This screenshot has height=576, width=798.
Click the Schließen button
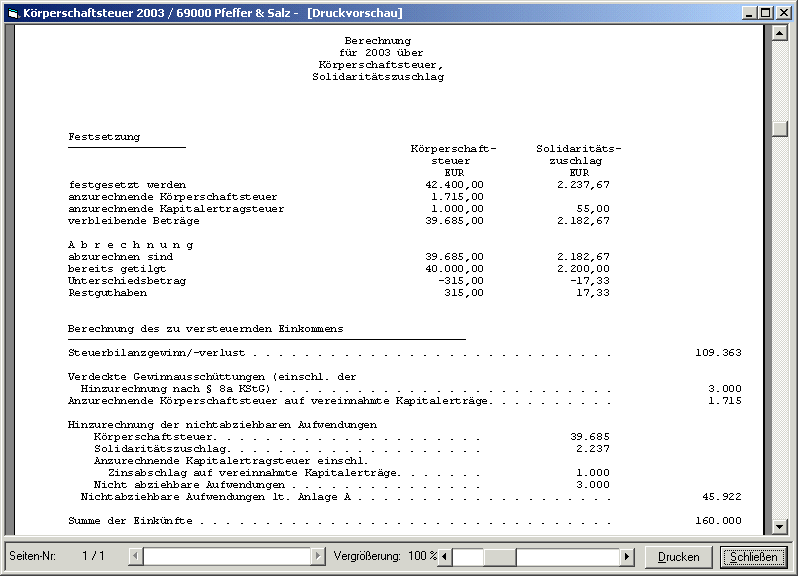pyautogui.click(x=753, y=557)
